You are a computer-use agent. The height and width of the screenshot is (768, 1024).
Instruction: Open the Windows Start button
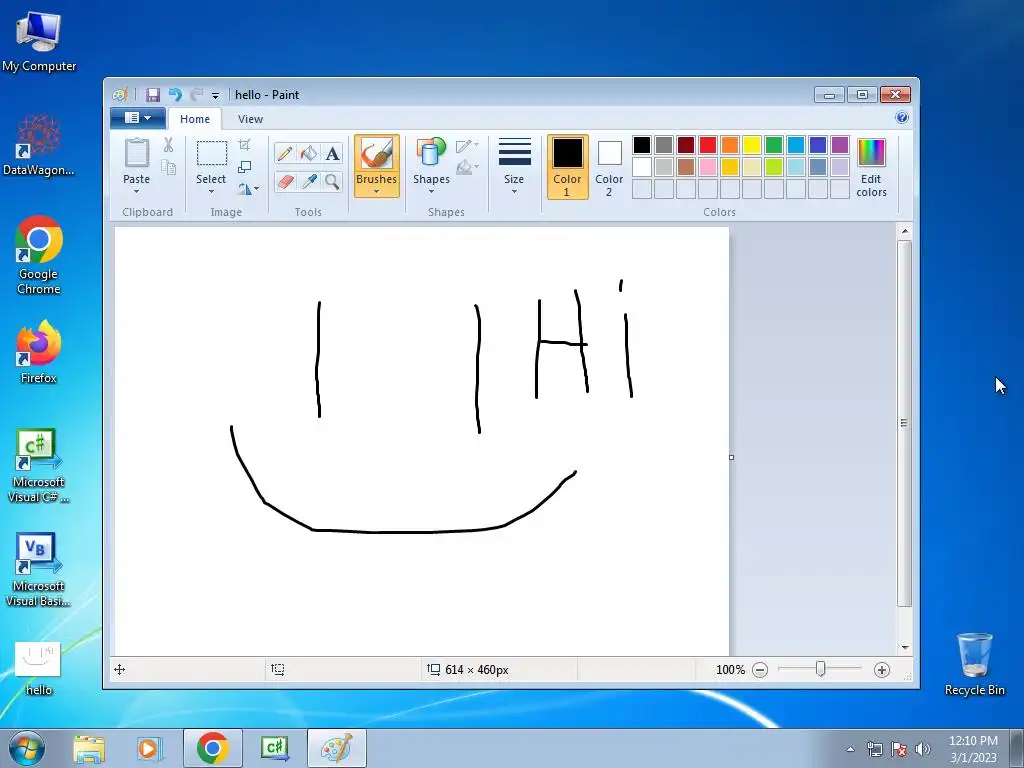[x=27, y=748]
